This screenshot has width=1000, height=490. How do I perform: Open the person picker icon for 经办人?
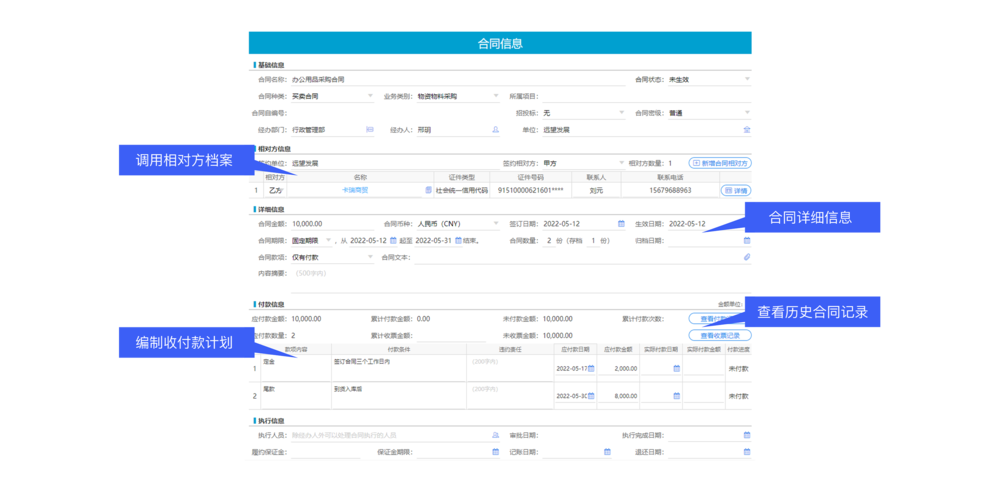(x=494, y=130)
